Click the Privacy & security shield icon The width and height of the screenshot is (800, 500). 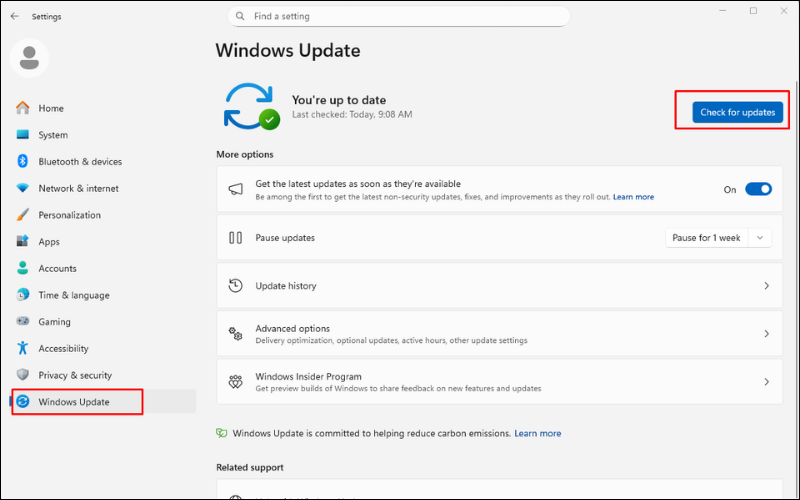coord(23,375)
